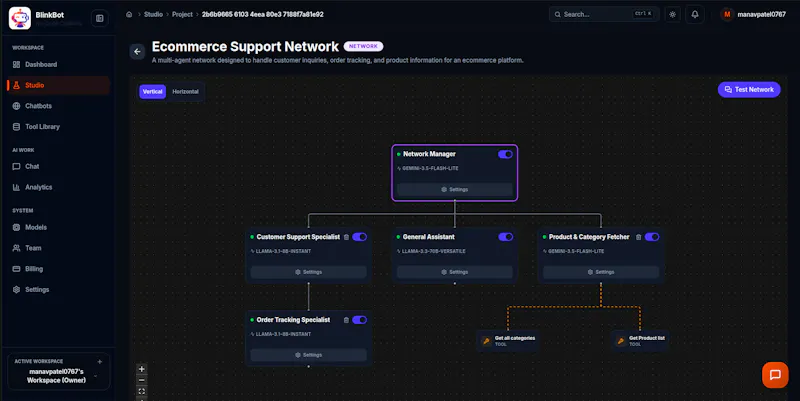The width and height of the screenshot is (800, 401).
Task: Select Studio in the sidebar
Action: [x=59, y=85]
